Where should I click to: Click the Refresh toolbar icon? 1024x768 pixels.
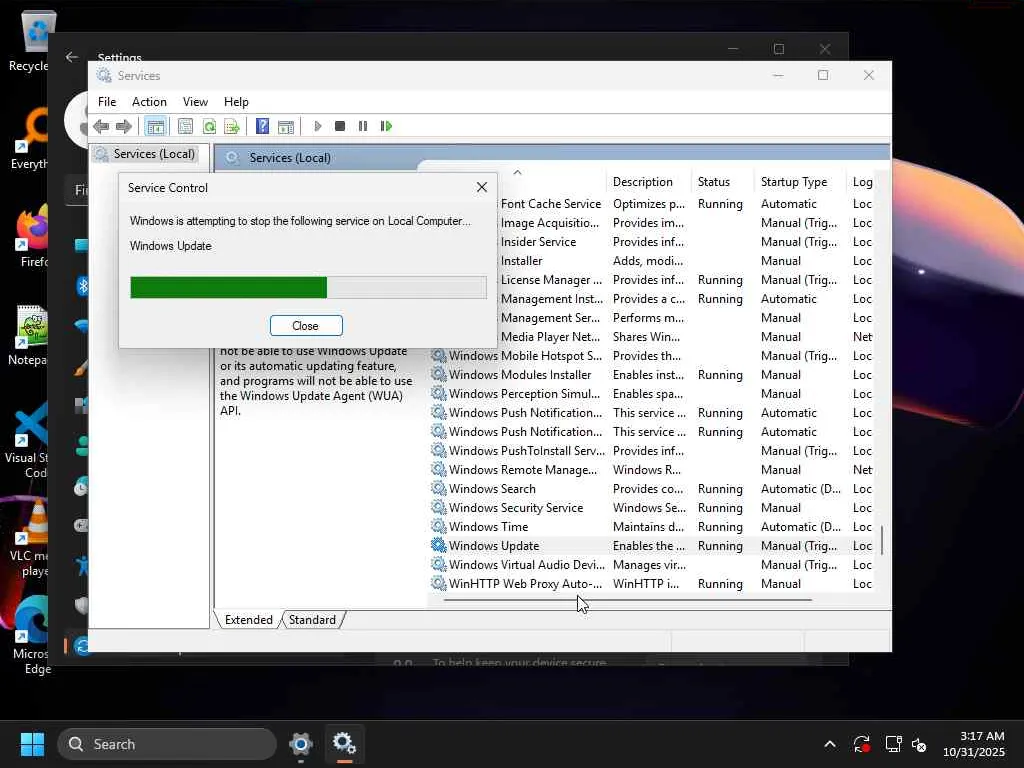(x=209, y=126)
